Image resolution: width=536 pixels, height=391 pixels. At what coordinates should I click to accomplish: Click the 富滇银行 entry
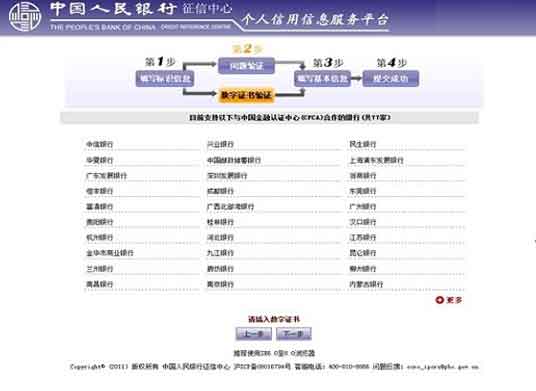99,206
